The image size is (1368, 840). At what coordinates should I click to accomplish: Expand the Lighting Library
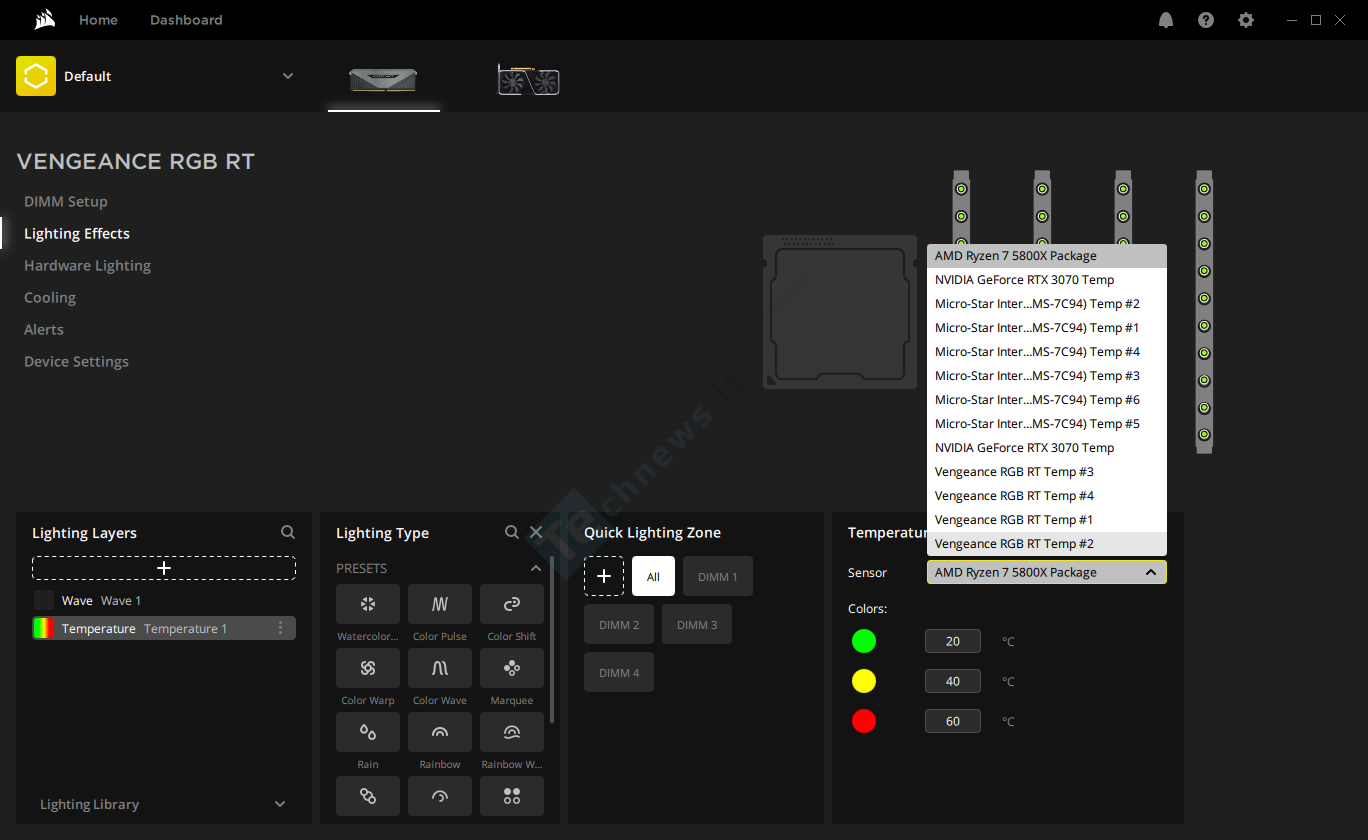tap(280, 804)
